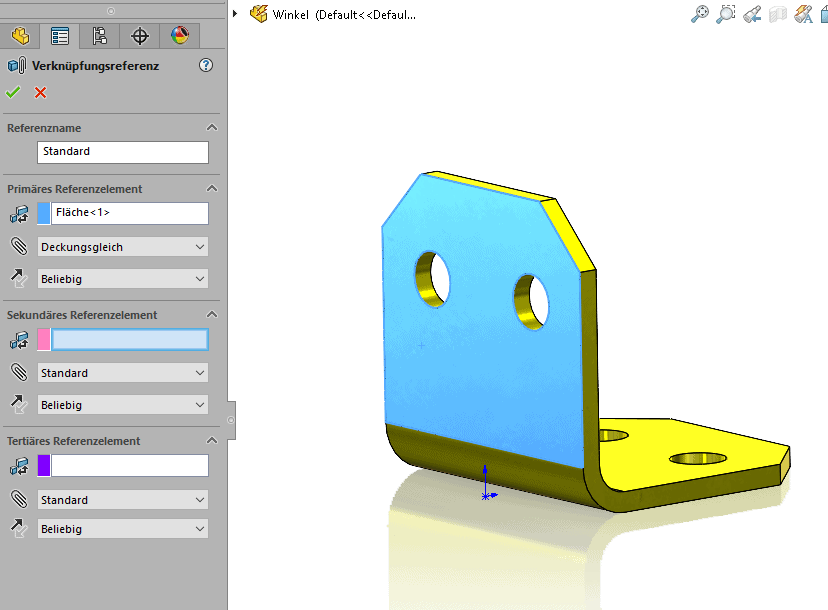Click the panel collapse handle on splitter
Image resolution: width=828 pixels, height=610 pixels.
(x=231, y=420)
